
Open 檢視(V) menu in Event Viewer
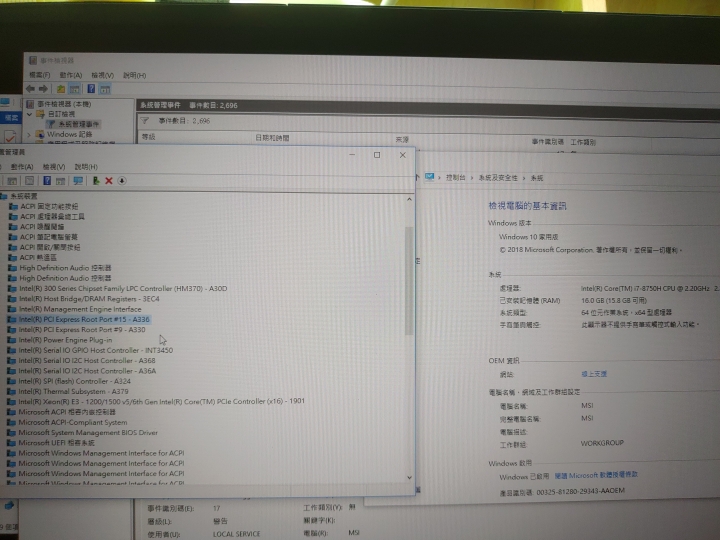pos(102,75)
